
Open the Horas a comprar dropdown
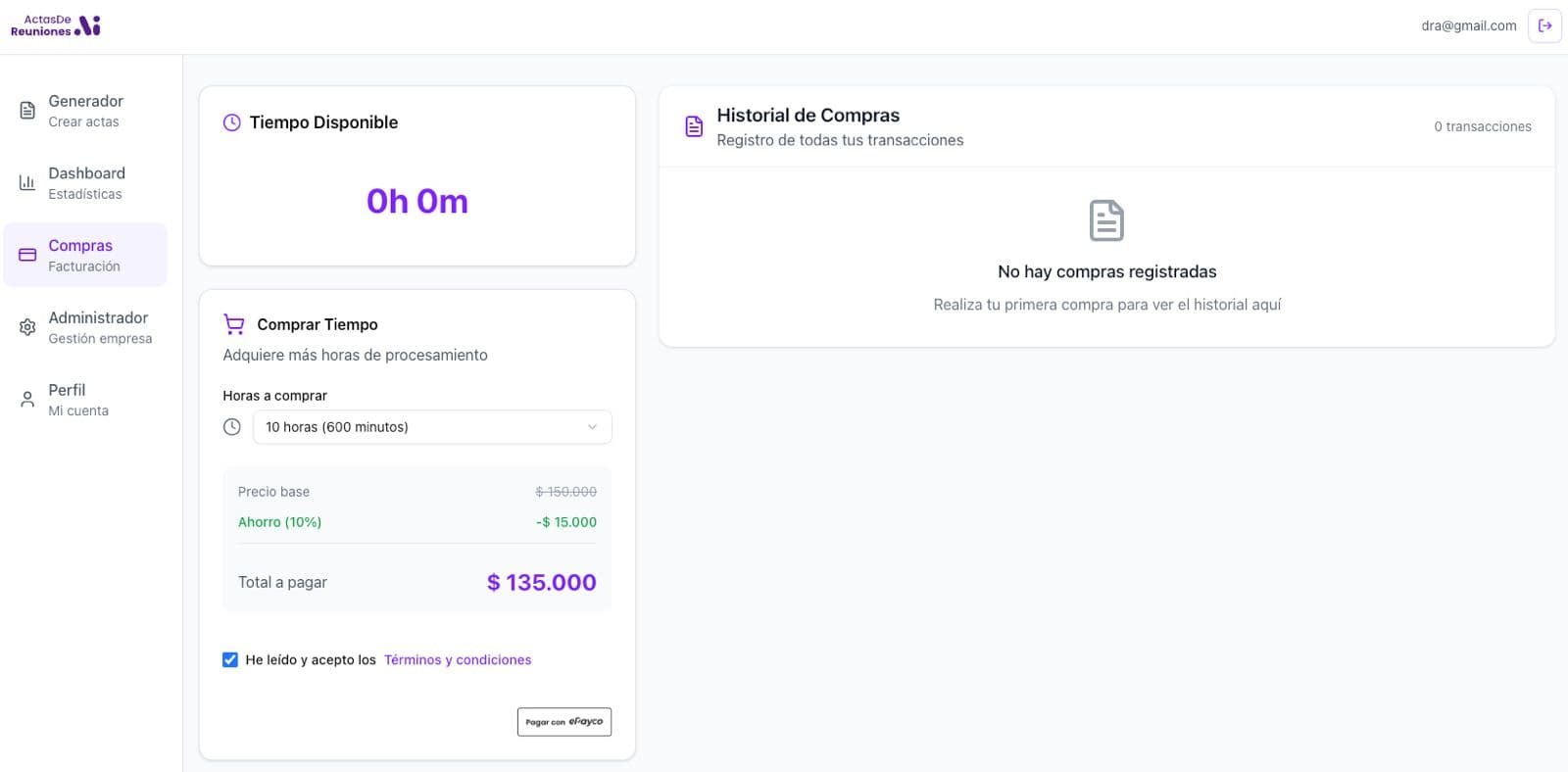click(x=431, y=427)
